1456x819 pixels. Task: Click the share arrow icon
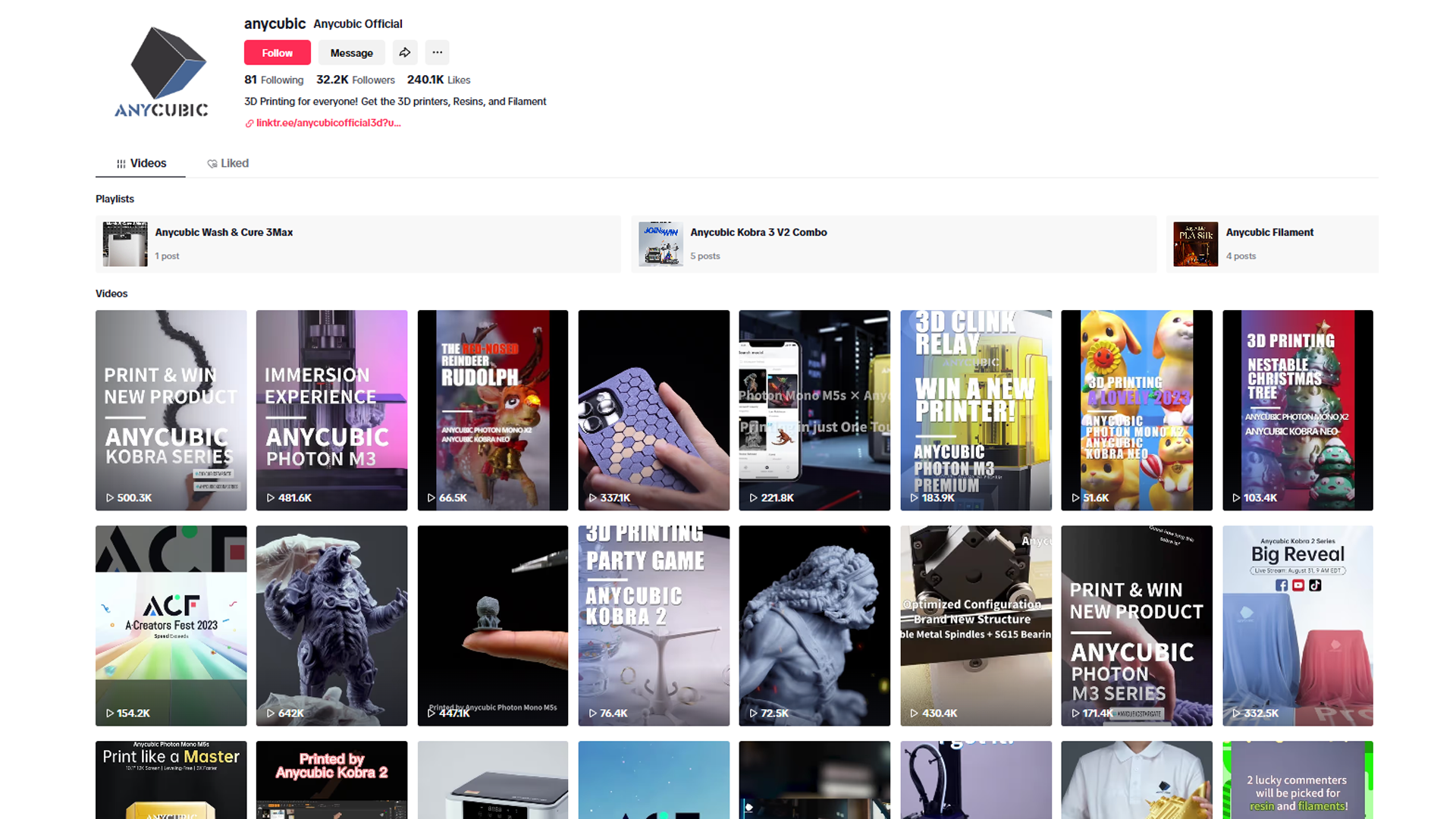(x=405, y=52)
